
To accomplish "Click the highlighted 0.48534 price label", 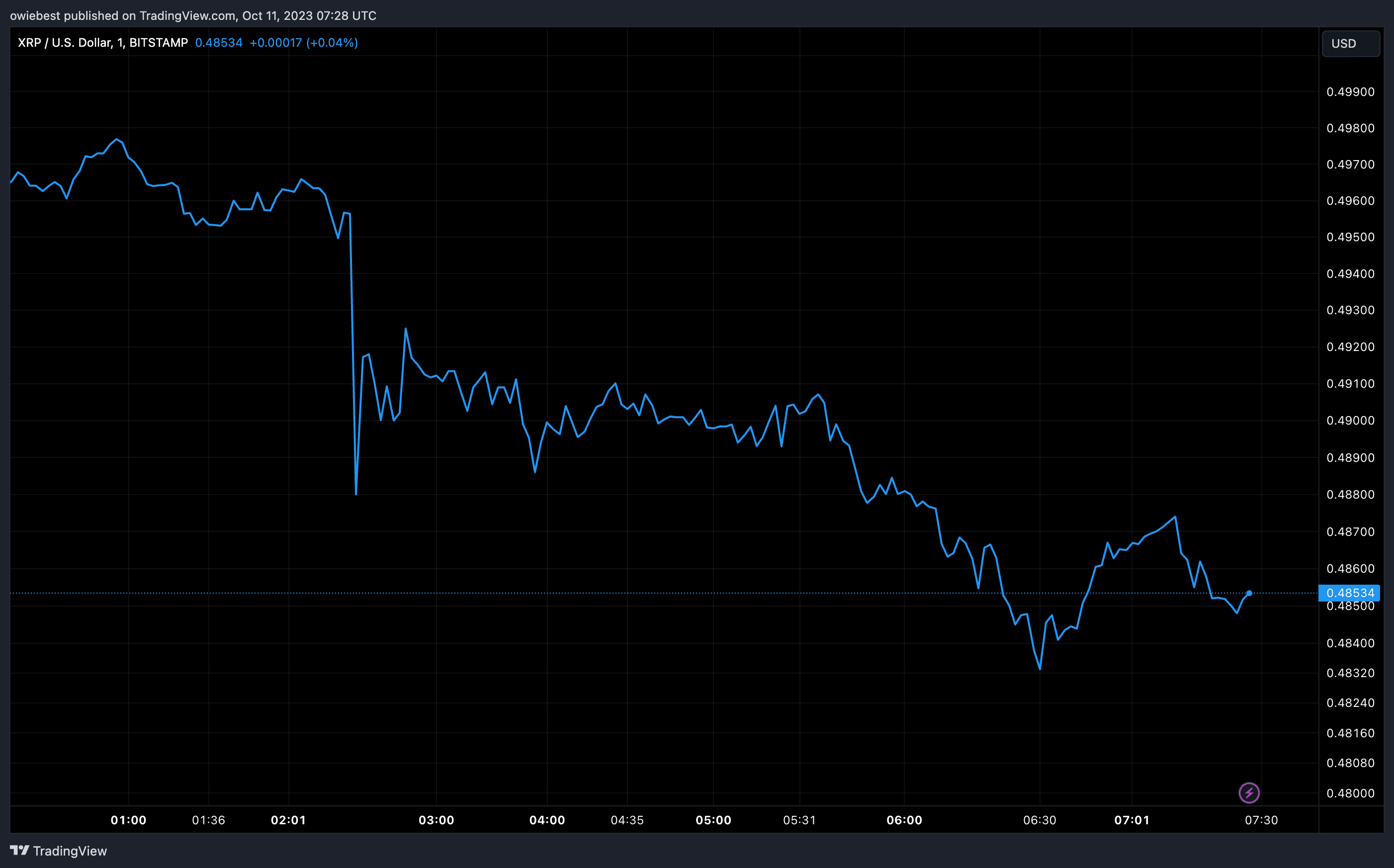I will click(x=1349, y=593).
